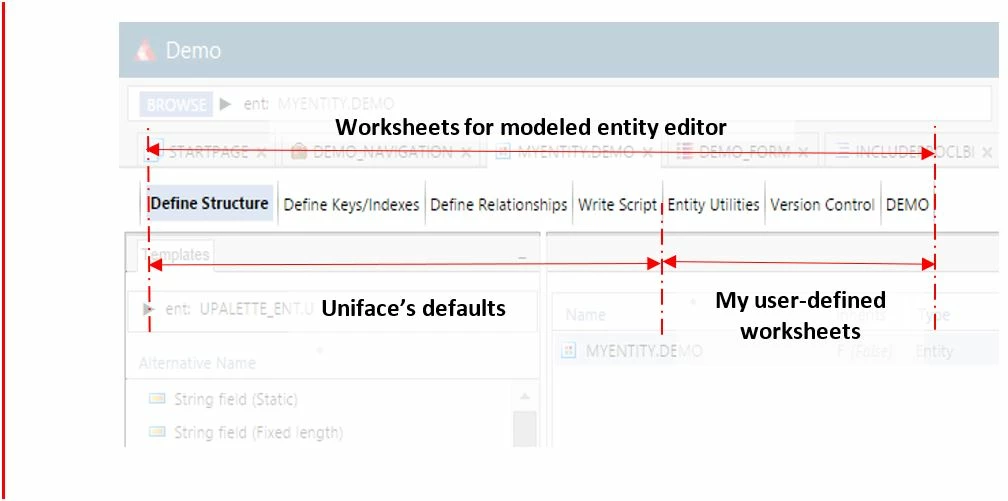Click the UPALETTE_ENT template path arrow

pos(149,309)
